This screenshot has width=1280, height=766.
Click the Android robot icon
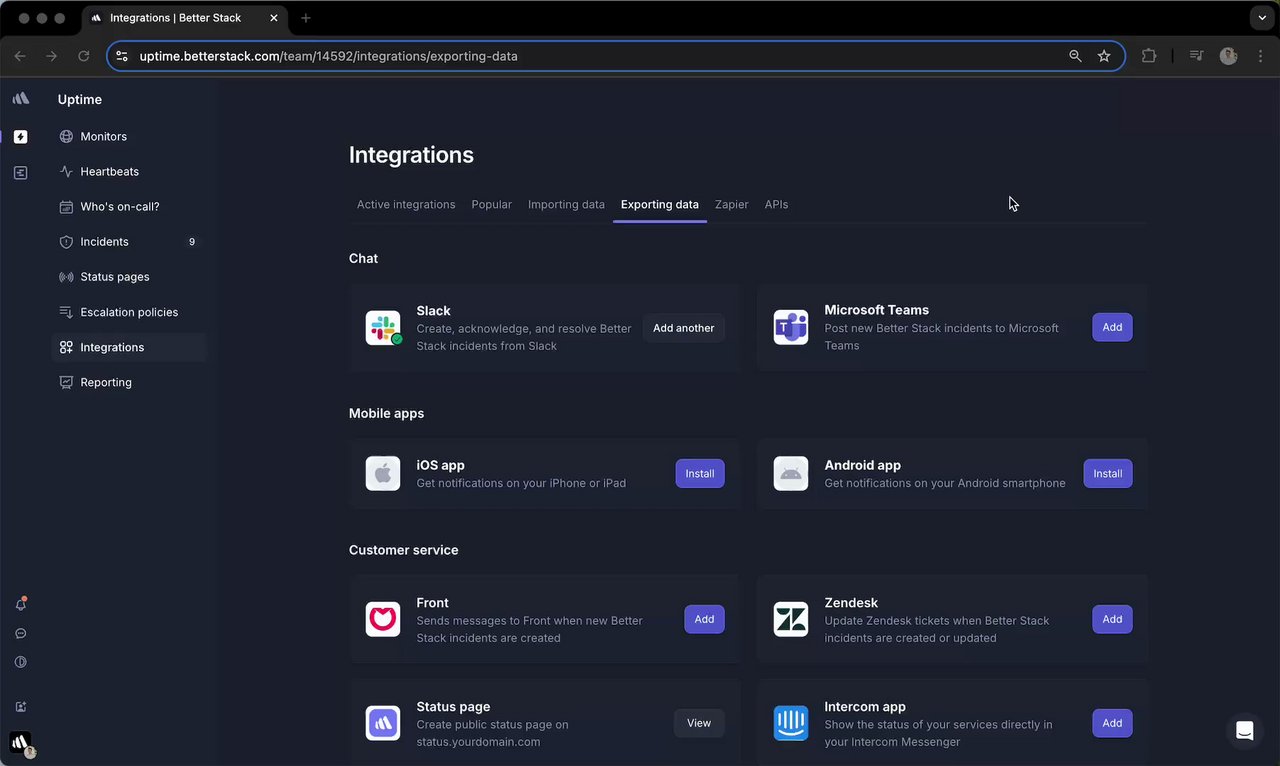coord(791,474)
